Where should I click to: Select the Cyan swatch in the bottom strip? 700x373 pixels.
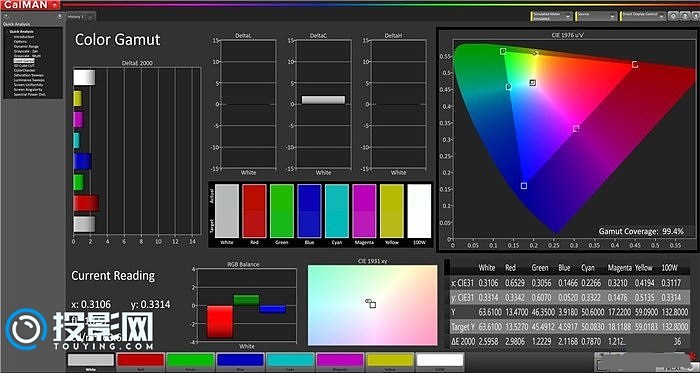point(290,360)
